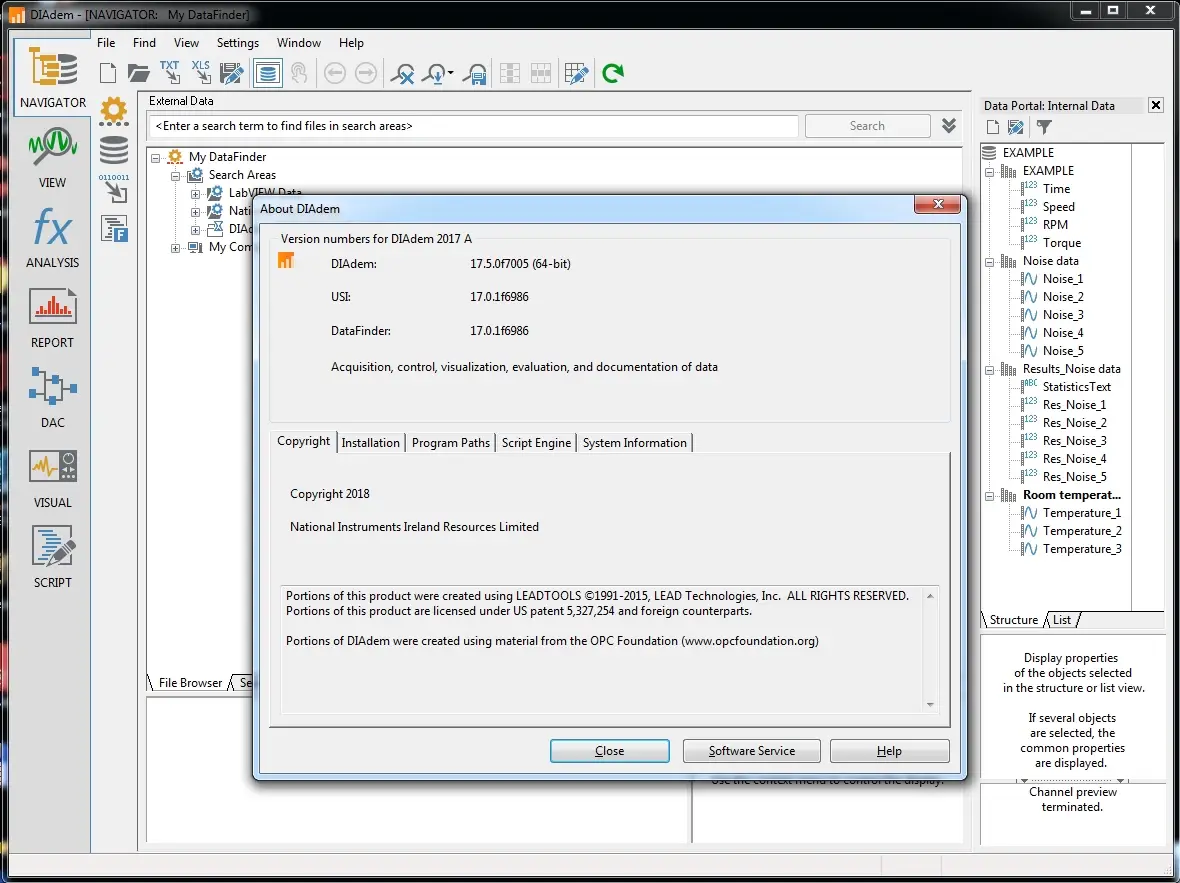Click the Software Service button

coord(752,751)
